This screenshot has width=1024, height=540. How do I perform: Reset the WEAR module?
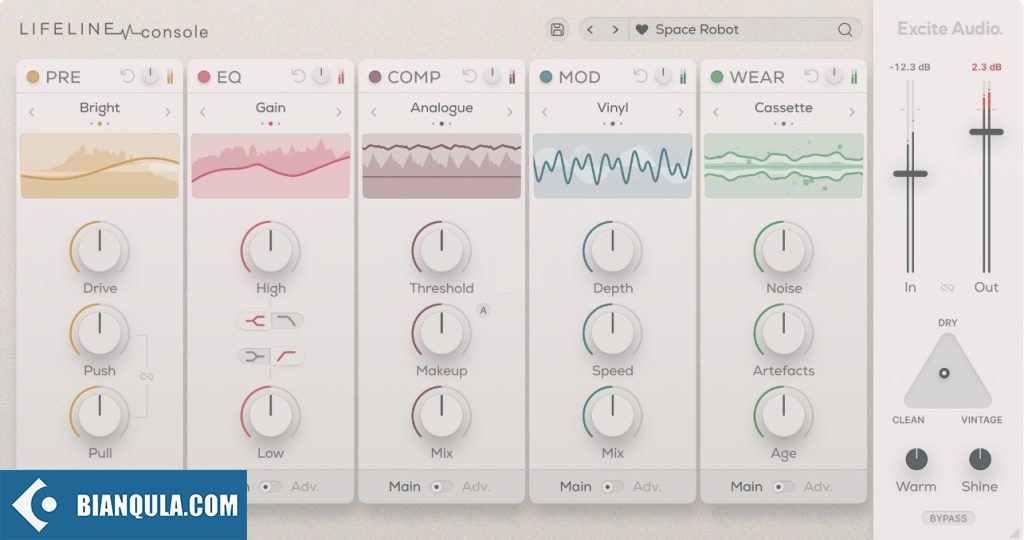812,76
